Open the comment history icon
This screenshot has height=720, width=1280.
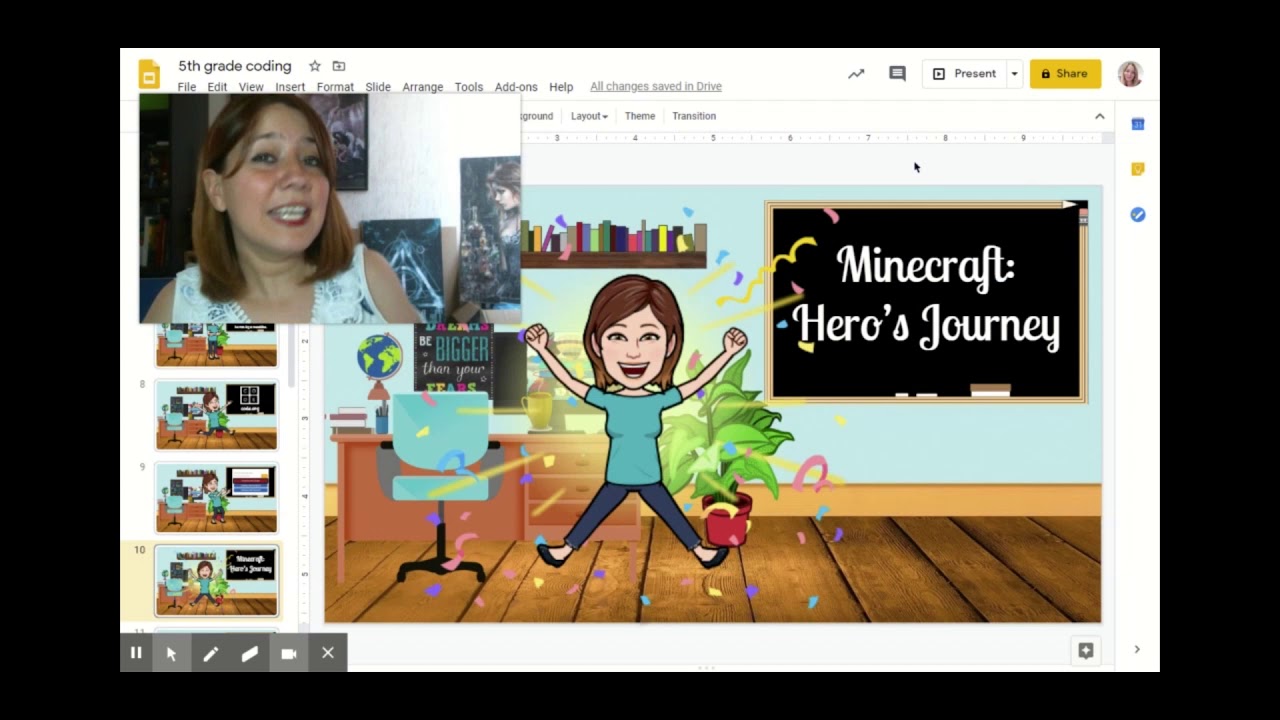pyautogui.click(x=897, y=74)
